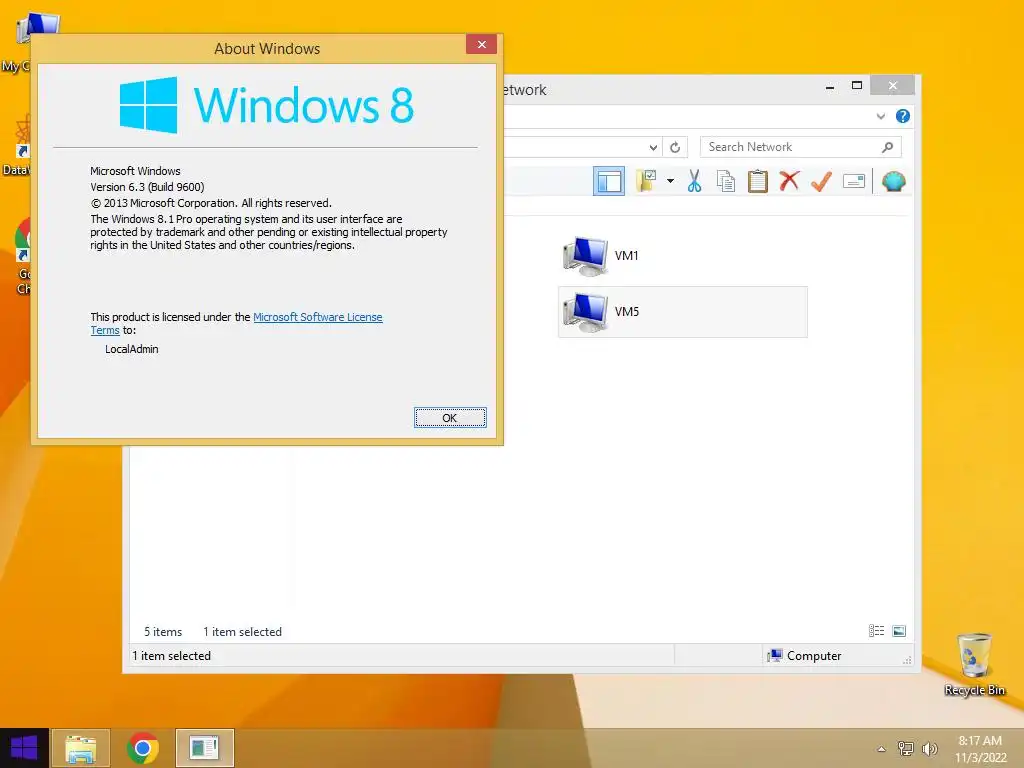Switch to large icons view in Network window
Image resolution: width=1024 pixels, height=768 pixels.
[x=899, y=631]
